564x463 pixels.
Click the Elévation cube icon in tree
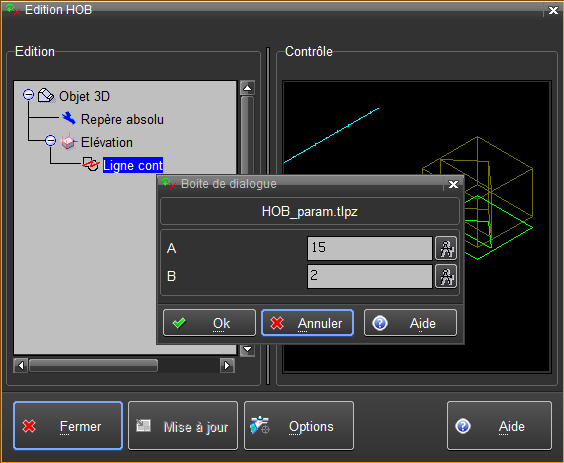[68, 142]
